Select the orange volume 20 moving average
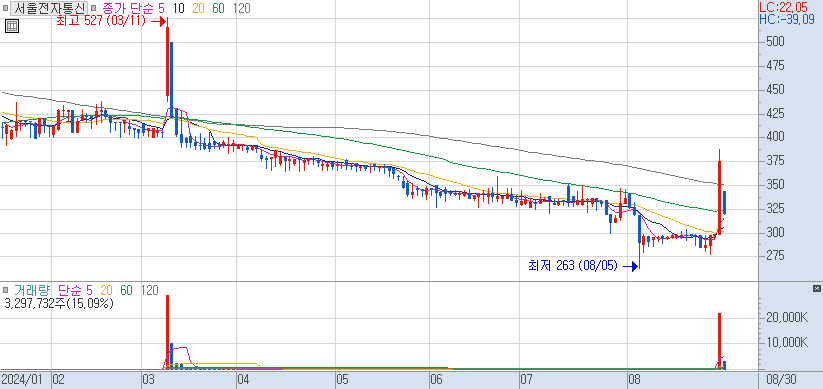The image size is (823, 389). 107,290
